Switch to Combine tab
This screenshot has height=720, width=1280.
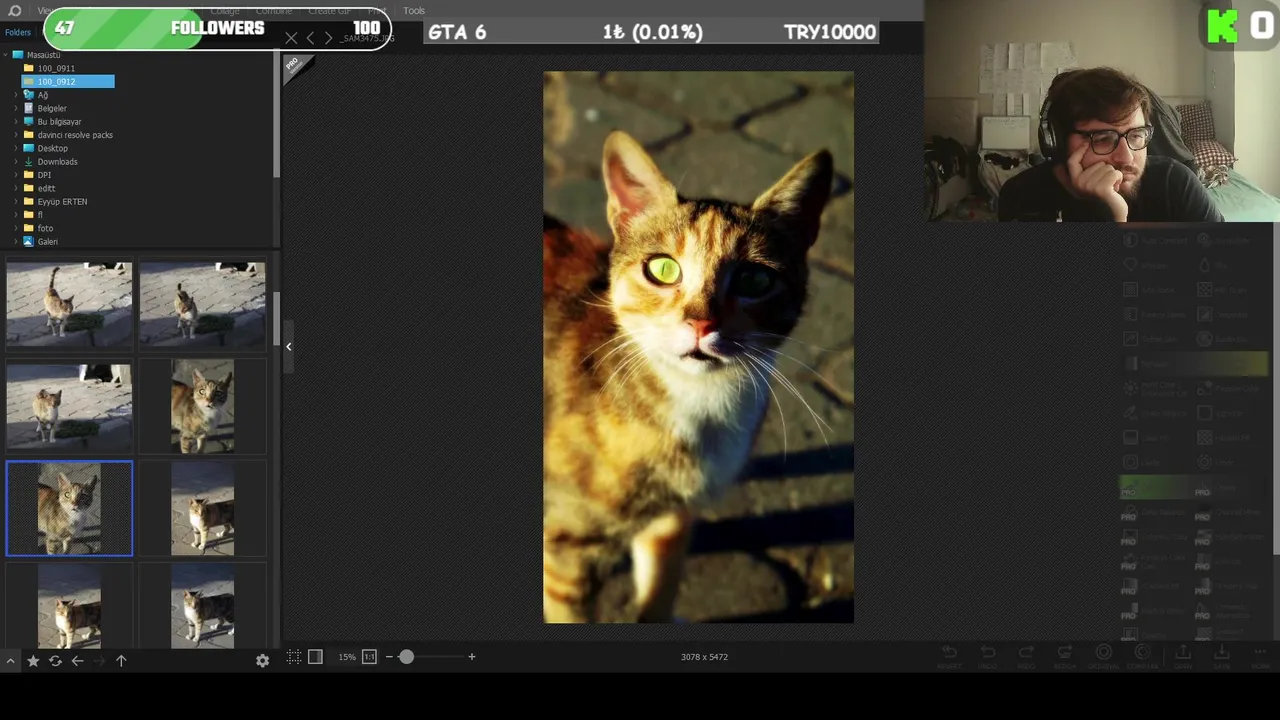point(274,10)
